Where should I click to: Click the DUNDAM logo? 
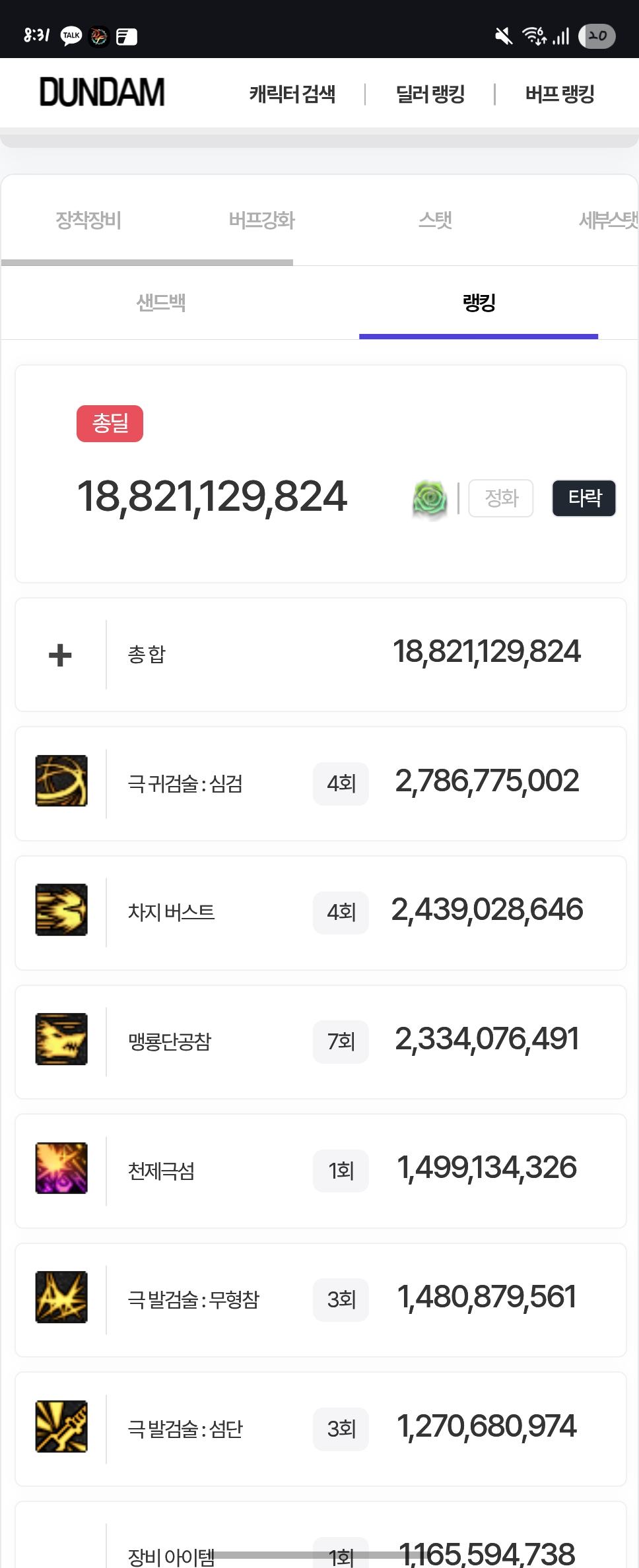[x=102, y=92]
